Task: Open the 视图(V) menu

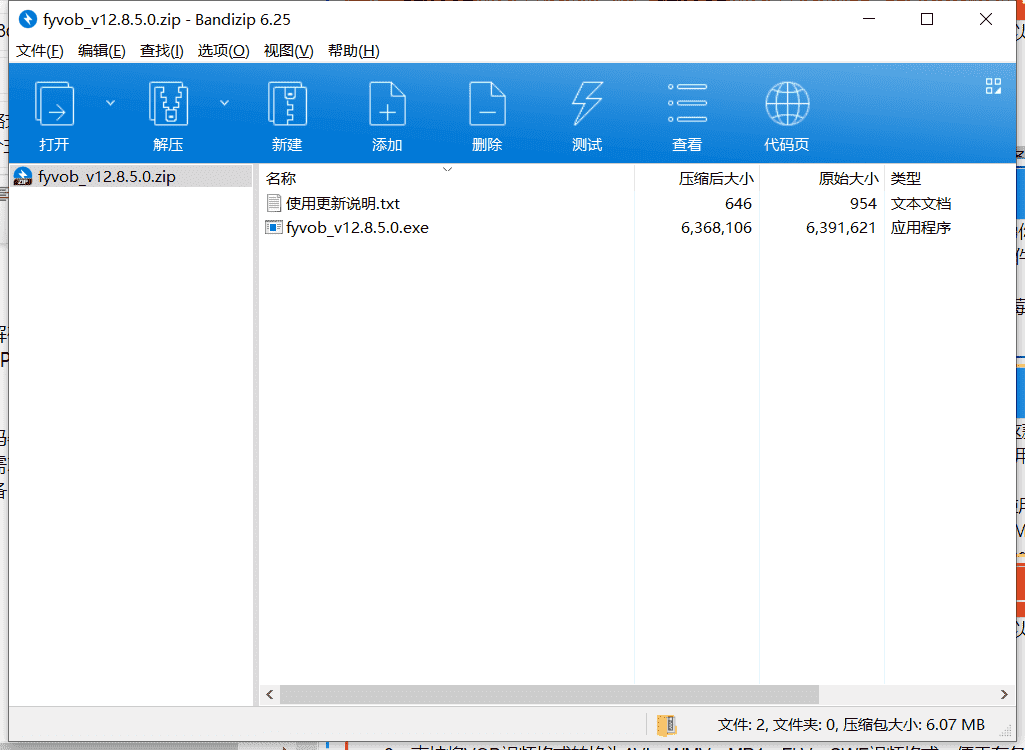Action: (x=288, y=51)
